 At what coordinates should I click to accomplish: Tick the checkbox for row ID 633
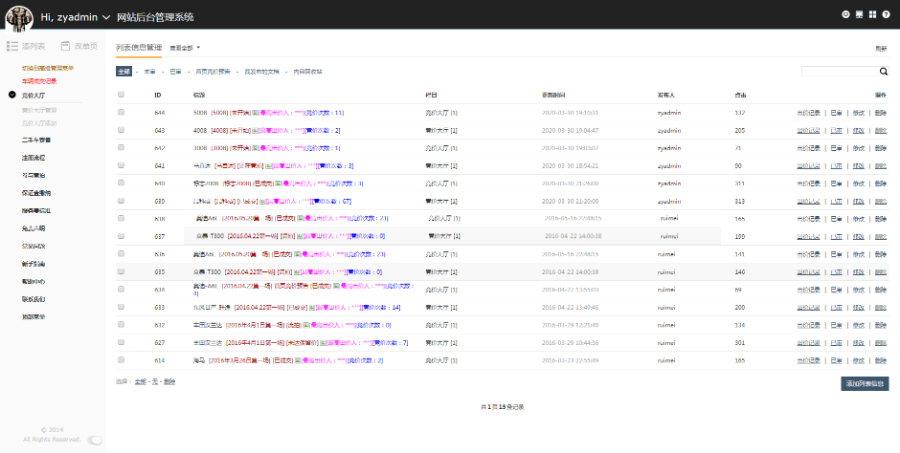(x=121, y=307)
